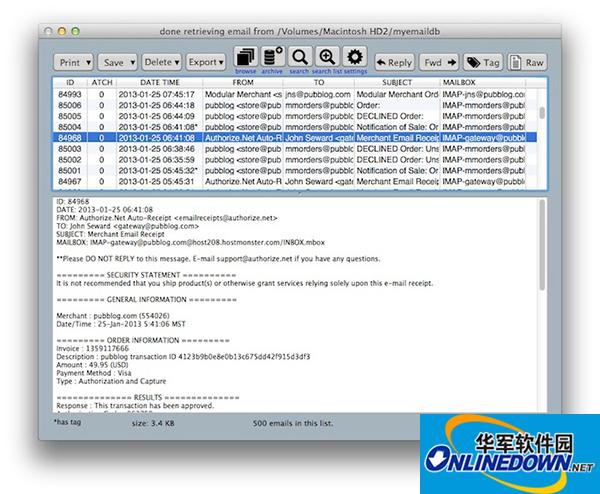Click the yellow minimize window button

click(62, 31)
